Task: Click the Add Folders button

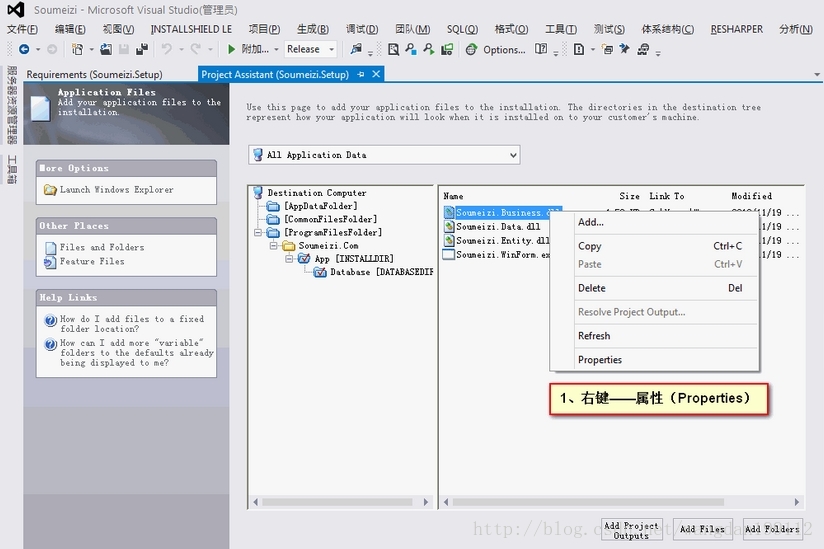Action: 772,529
